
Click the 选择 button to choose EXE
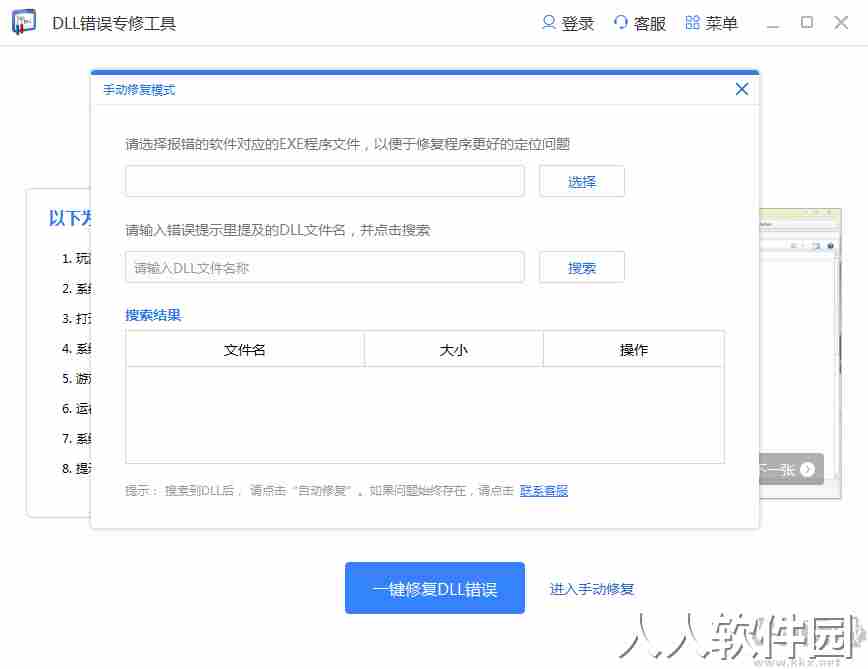pos(582,181)
